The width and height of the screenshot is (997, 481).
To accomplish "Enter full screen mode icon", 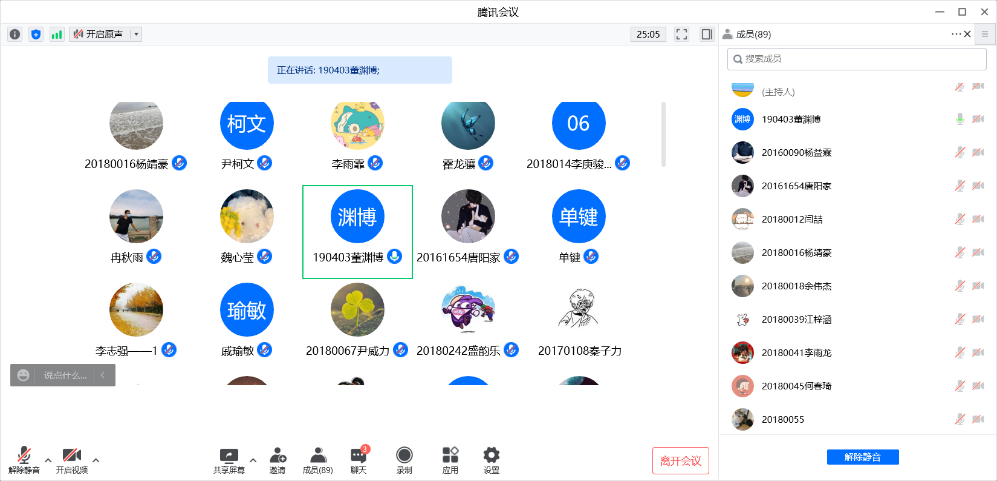I will click(x=682, y=34).
